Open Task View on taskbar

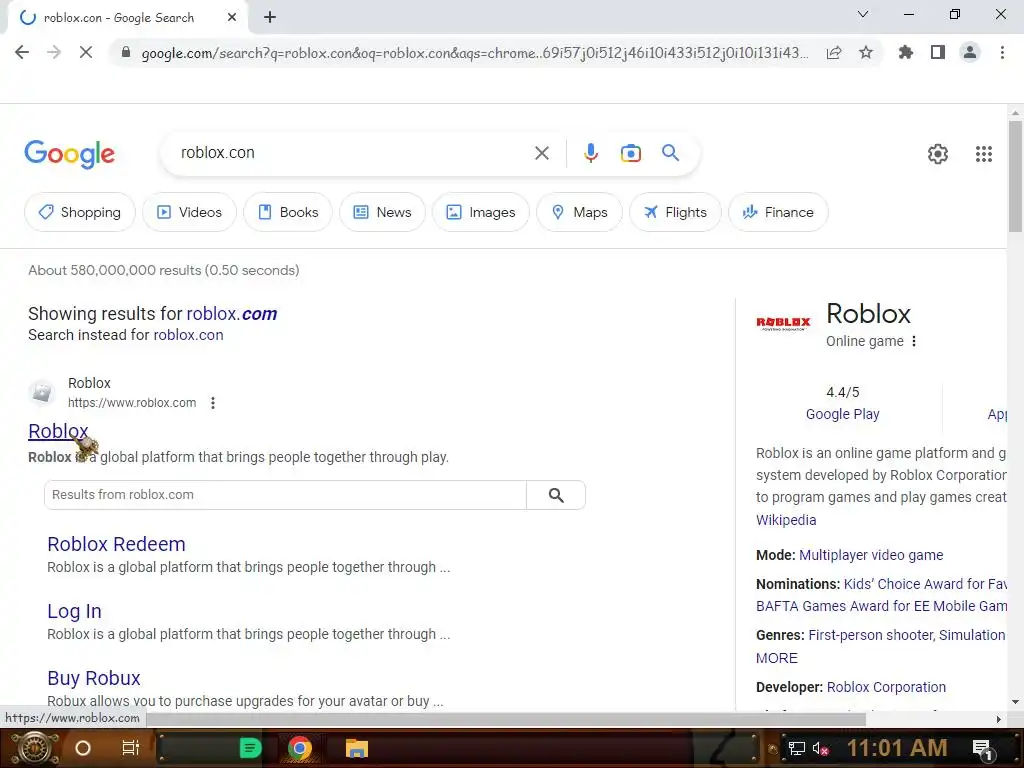[131, 748]
